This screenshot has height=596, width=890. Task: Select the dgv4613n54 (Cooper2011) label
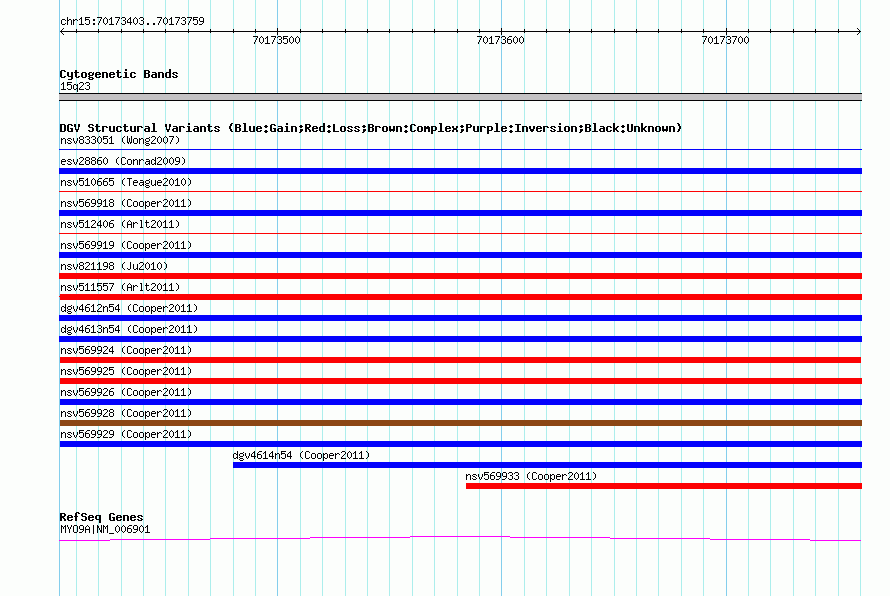[x=129, y=329]
